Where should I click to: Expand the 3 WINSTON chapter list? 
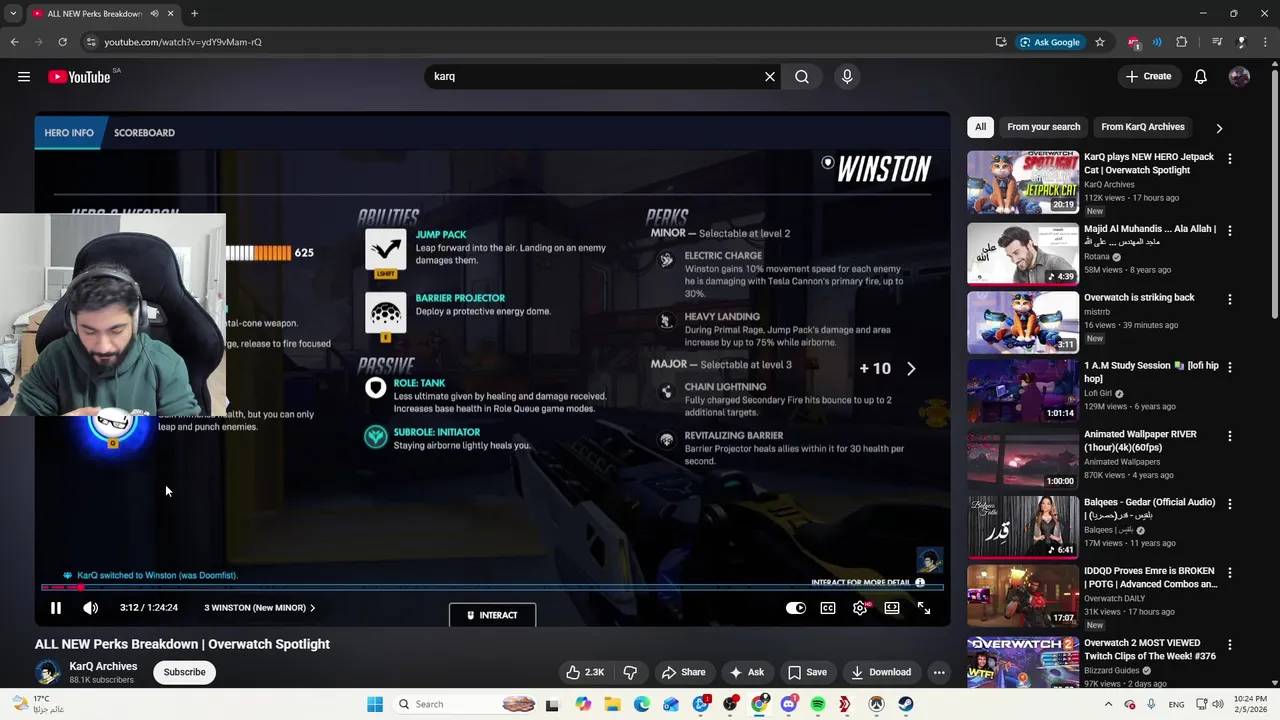[x=260, y=608]
